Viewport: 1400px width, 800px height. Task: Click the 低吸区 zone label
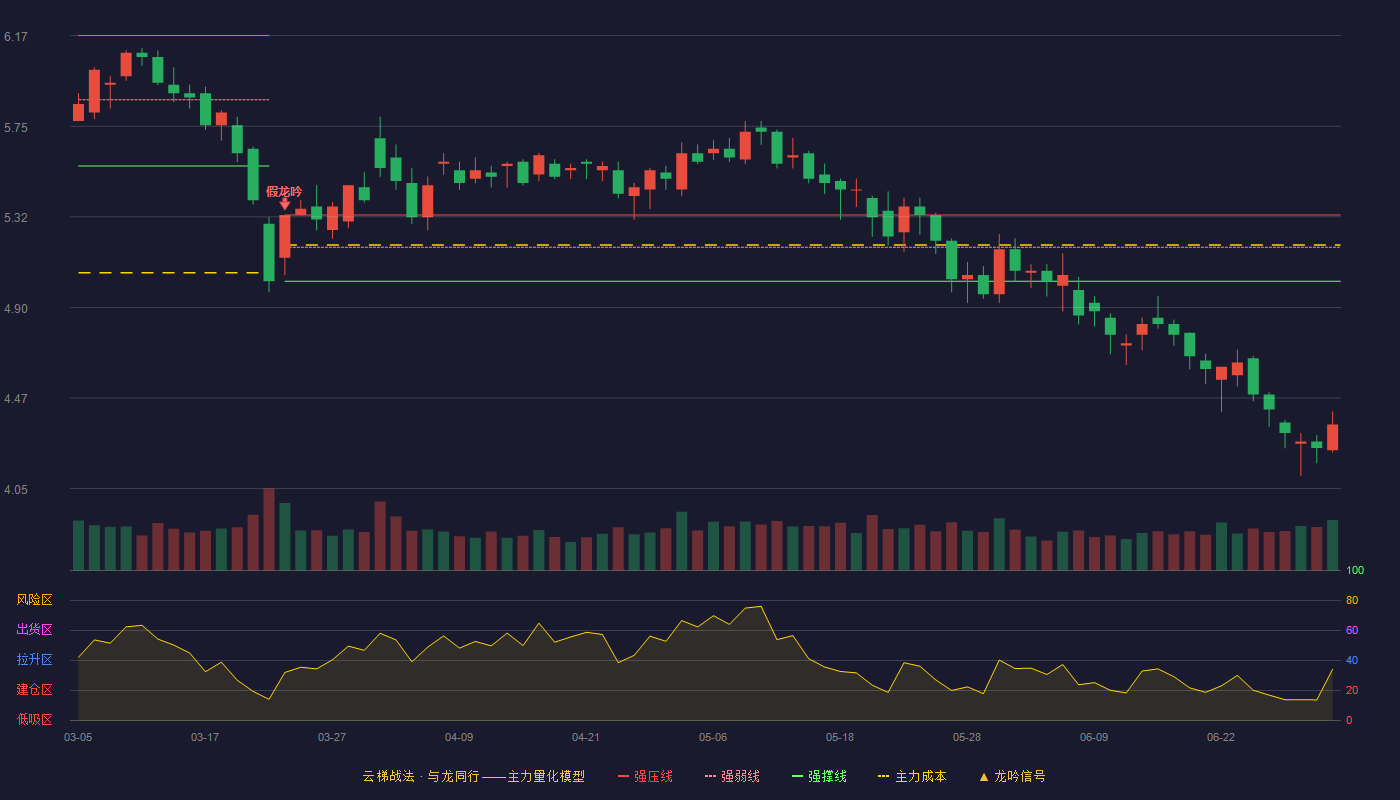click(34, 719)
